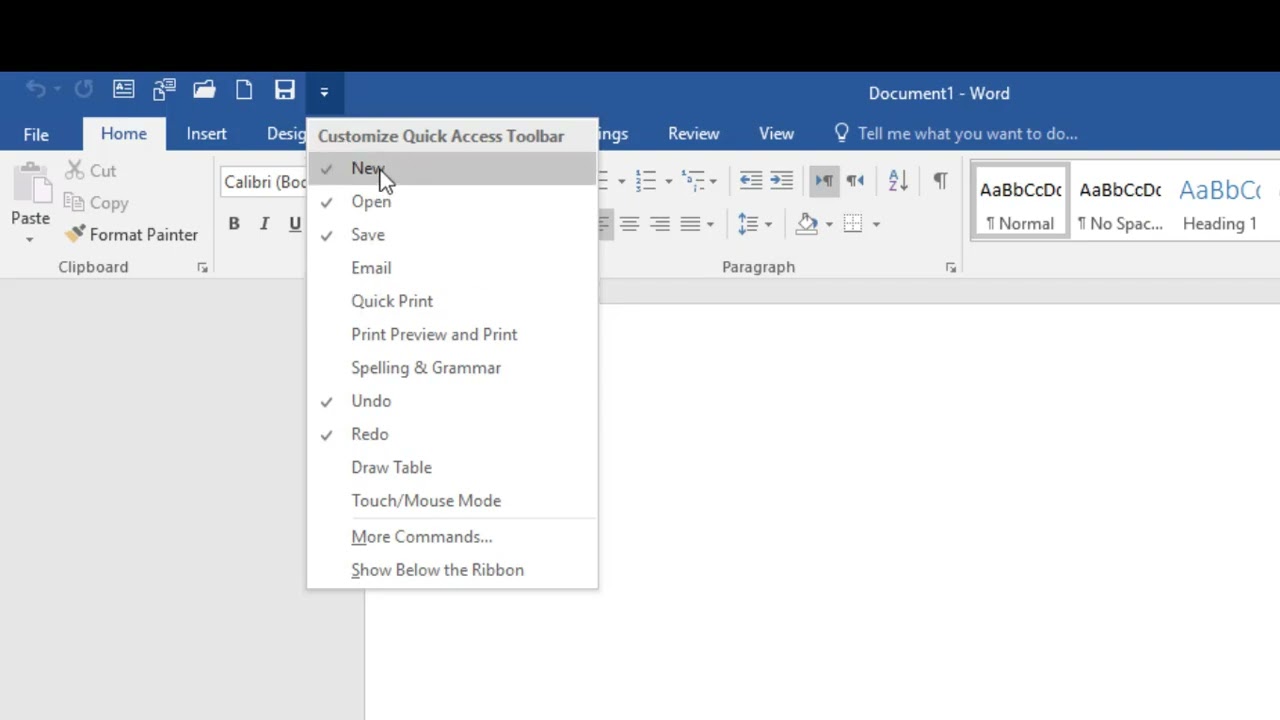Screen dimensions: 1280x720
Task: Apply Underline with the U icon
Action: 295,224
